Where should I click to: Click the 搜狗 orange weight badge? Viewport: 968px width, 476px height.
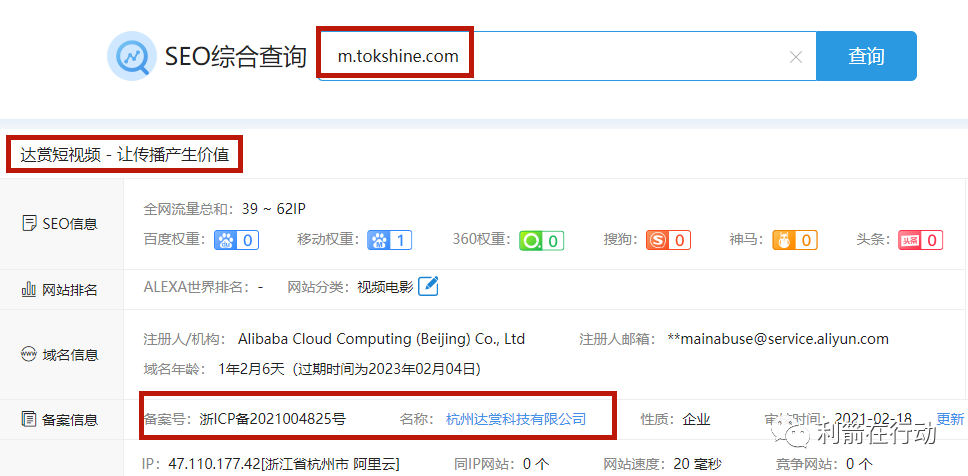[x=668, y=240]
